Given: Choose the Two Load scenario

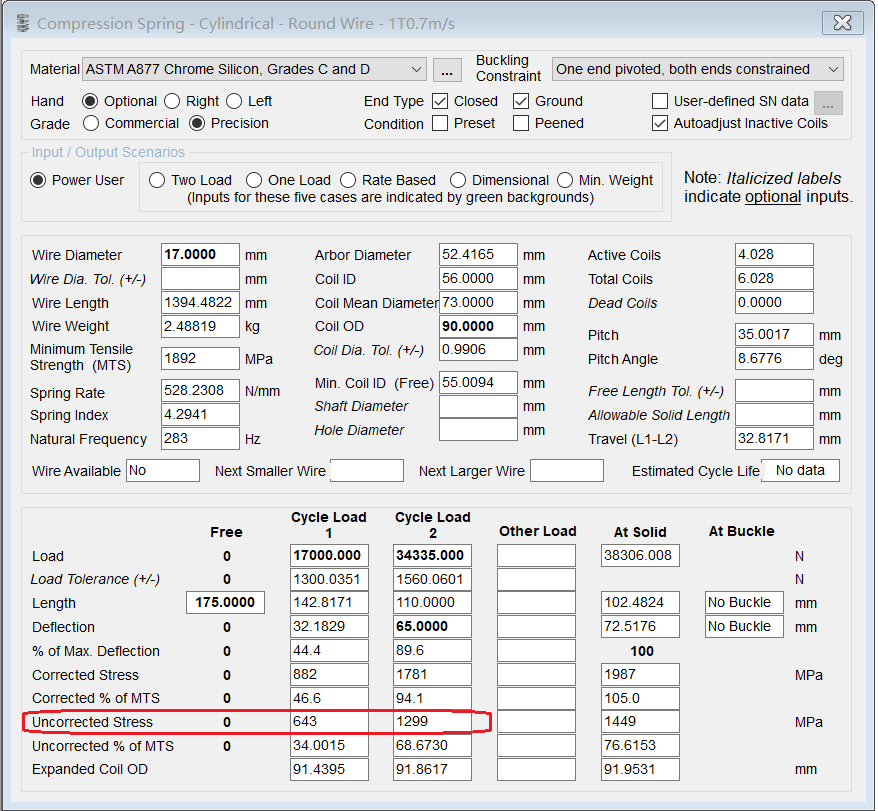Looking at the screenshot, I should click(157, 180).
